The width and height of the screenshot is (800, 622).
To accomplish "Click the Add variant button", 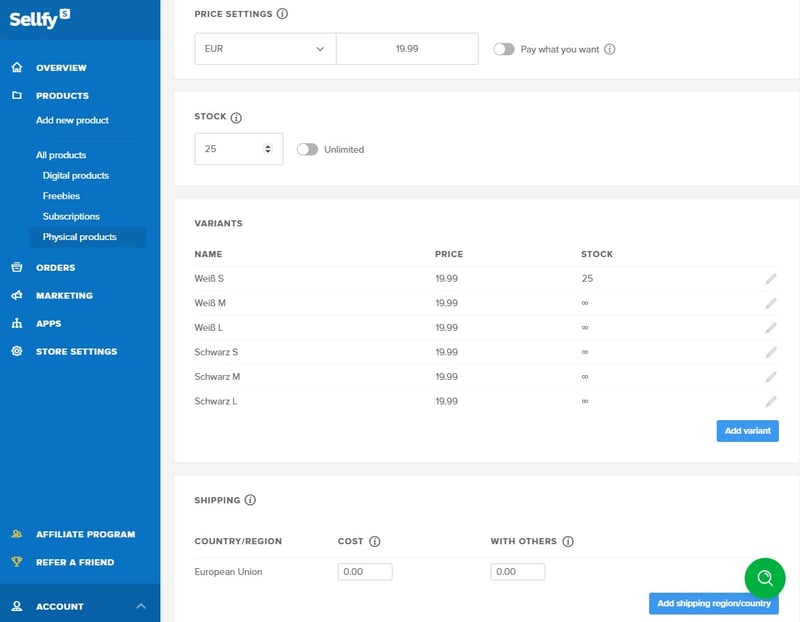I will click(747, 431).
